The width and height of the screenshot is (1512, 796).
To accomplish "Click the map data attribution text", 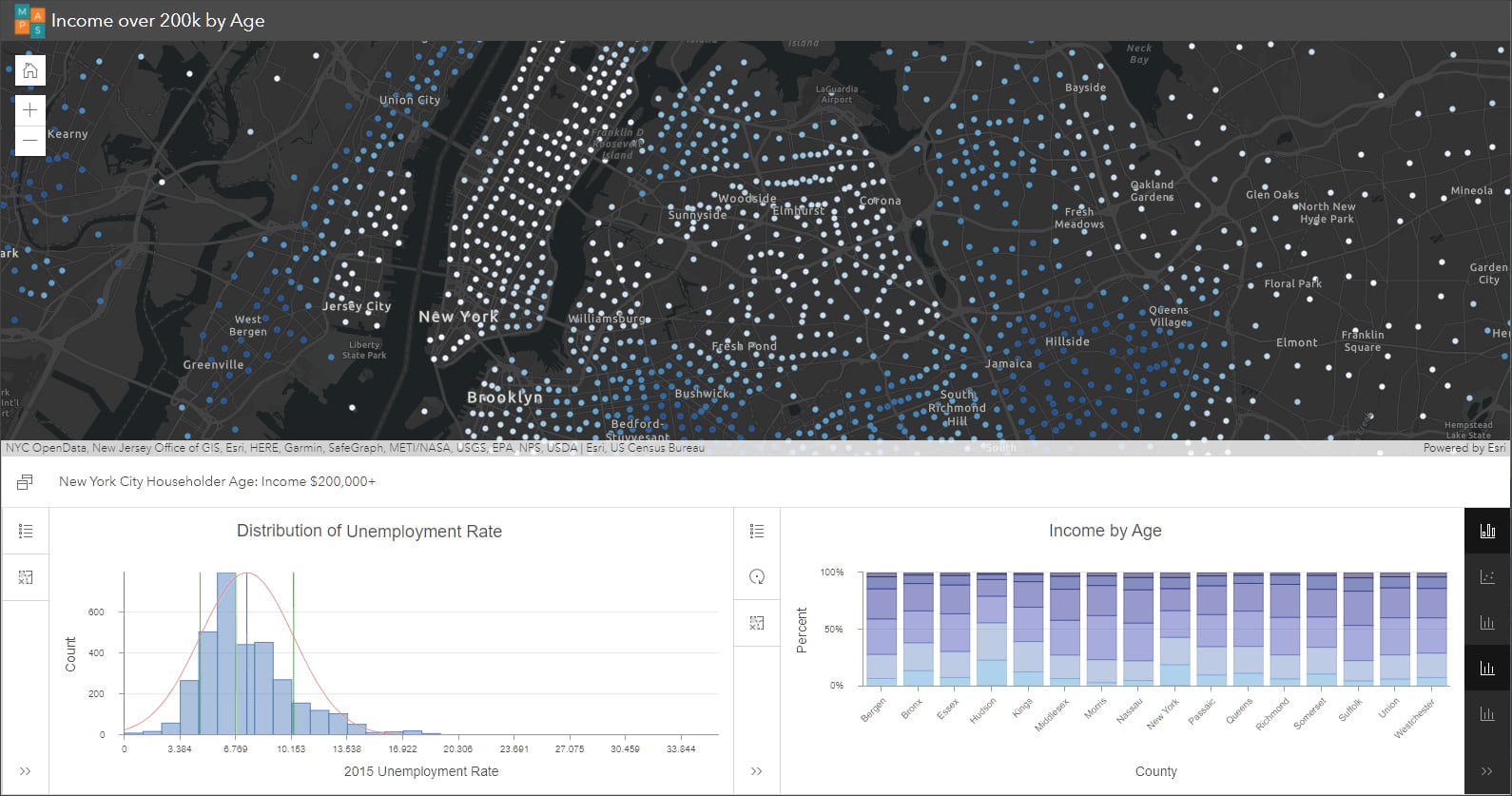I will click(x=356, y=448).
